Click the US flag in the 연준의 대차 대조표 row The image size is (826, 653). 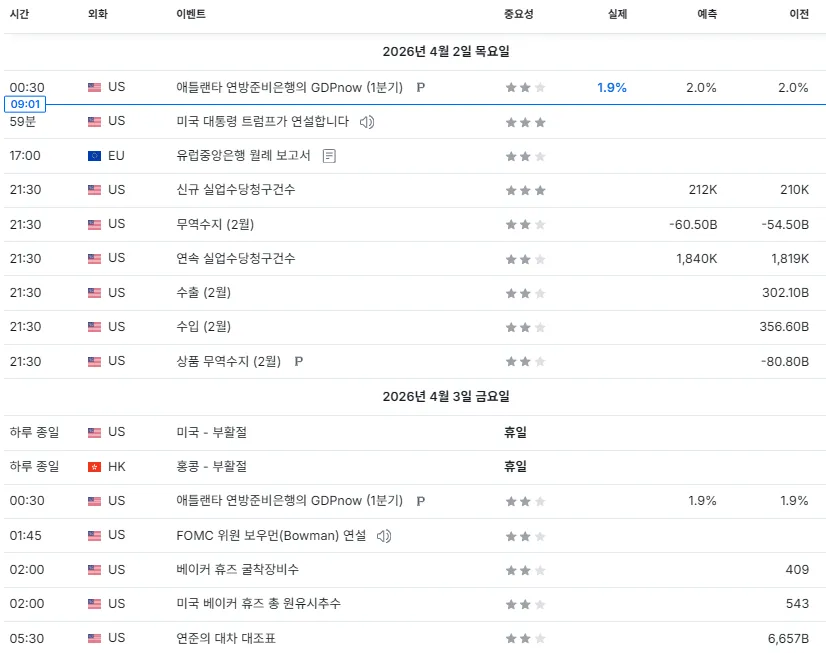click(94, 638)
